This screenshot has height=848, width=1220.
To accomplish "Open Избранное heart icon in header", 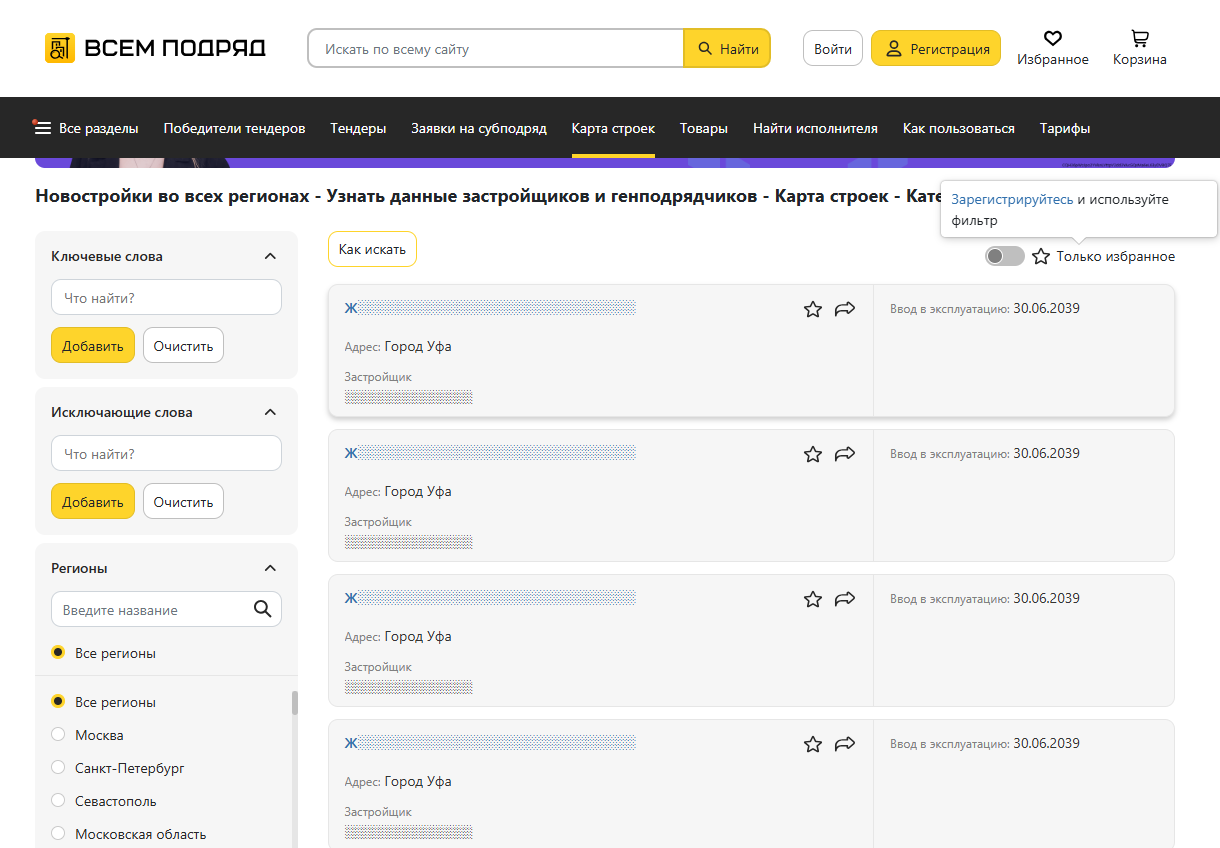I will point(1052,38).
